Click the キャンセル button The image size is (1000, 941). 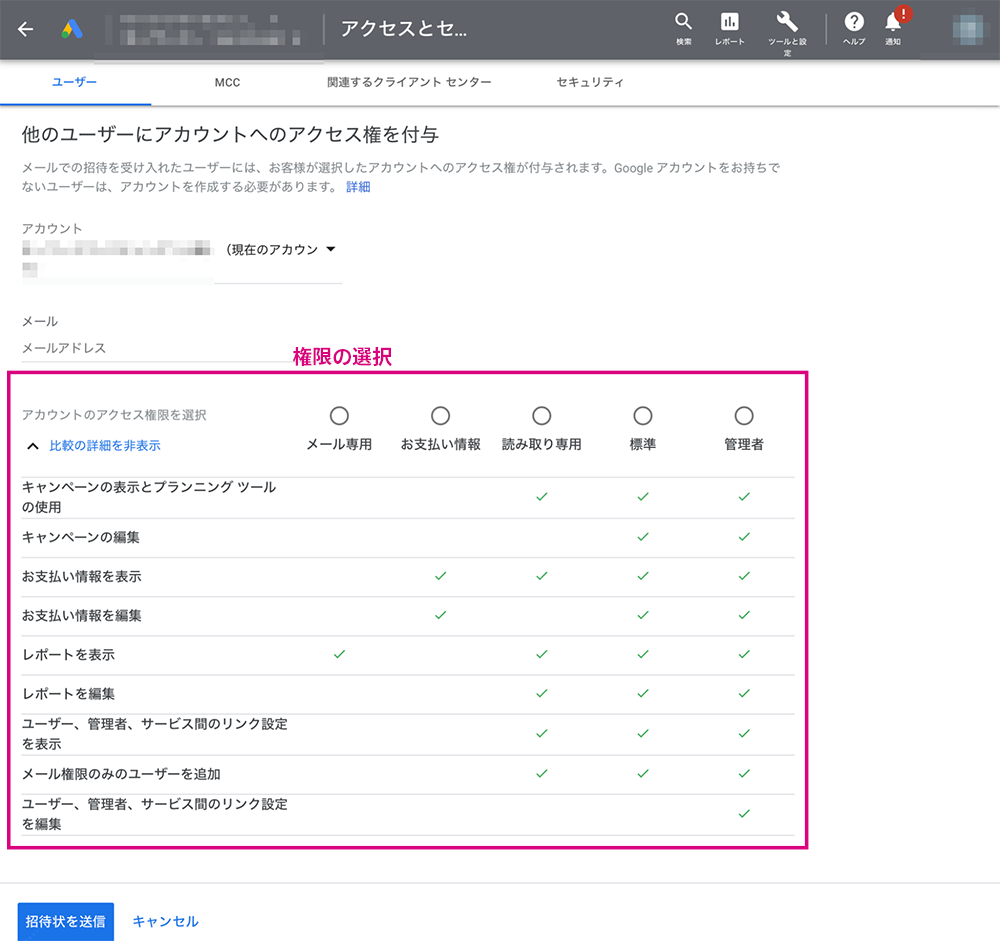click(166, 921)
